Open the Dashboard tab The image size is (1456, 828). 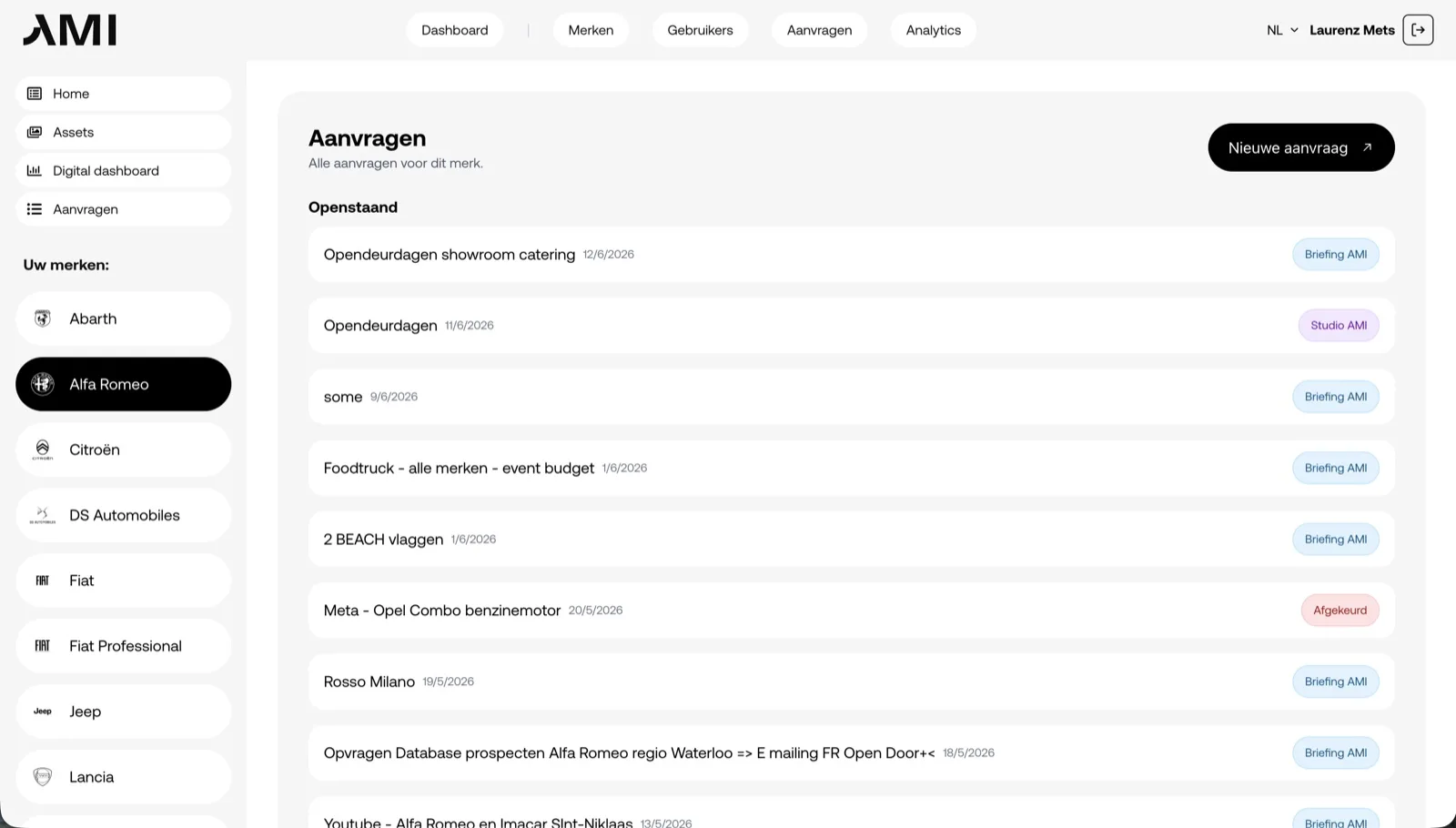tap(455, 30)
